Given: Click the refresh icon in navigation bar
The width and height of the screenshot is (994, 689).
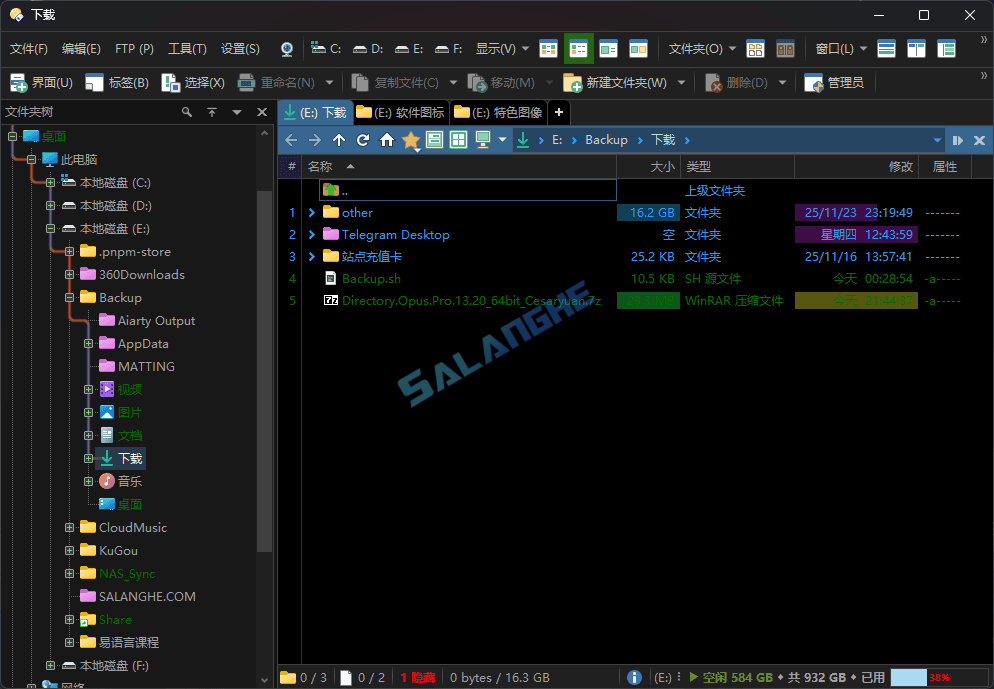Looking at the screenshot, I should (363, 140).
